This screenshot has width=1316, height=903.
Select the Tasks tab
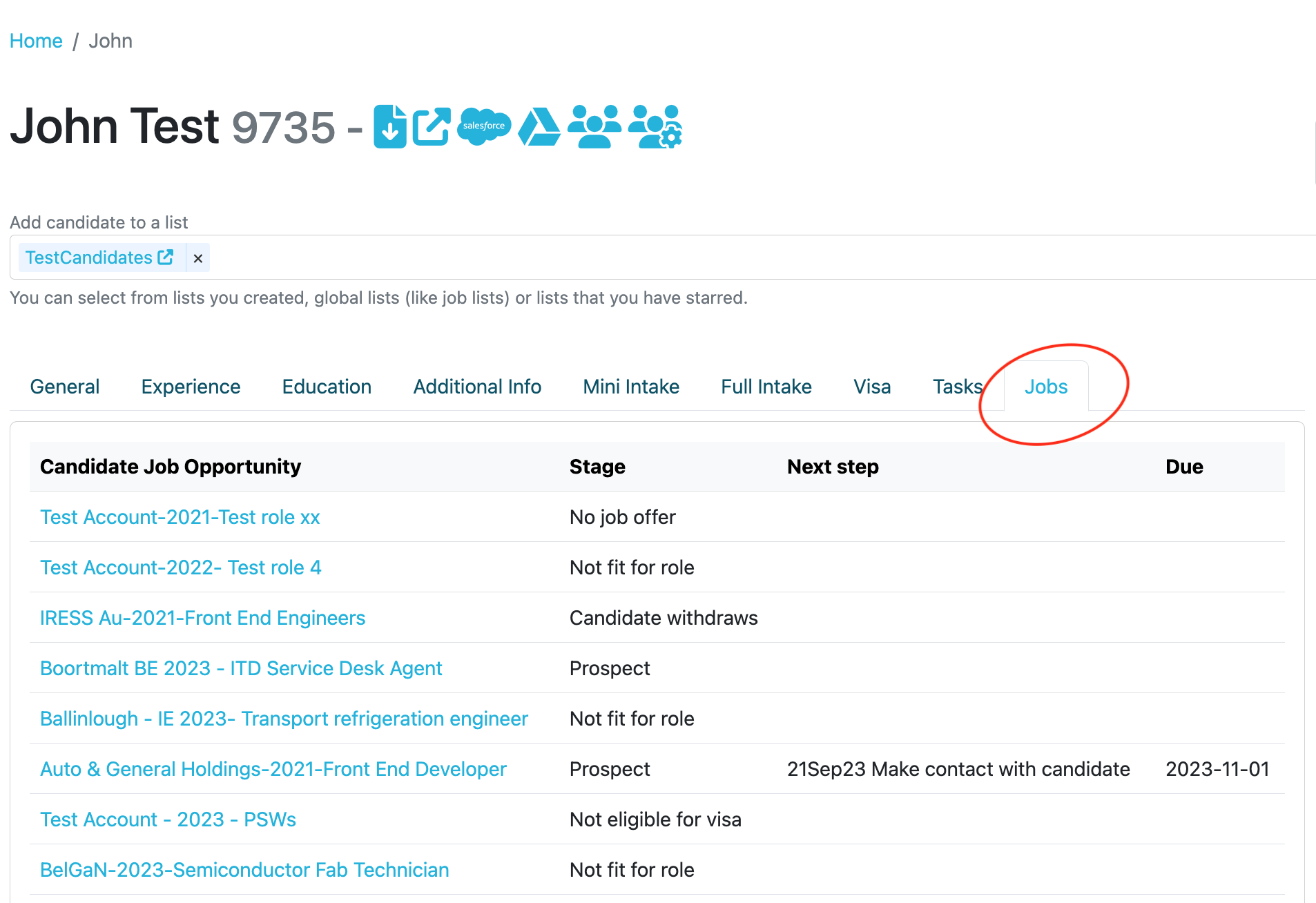pyautogui.click(x=957, y=387)
